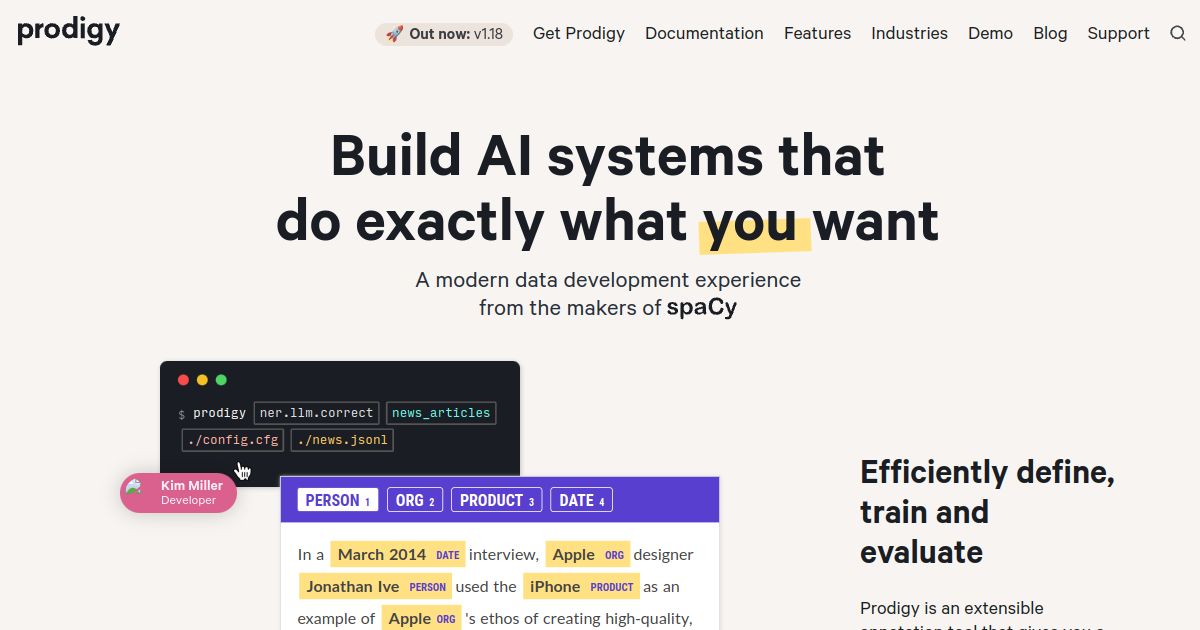The image size is (1200, 630).
Task: Open the Support page
Action: click(1118, 33)
